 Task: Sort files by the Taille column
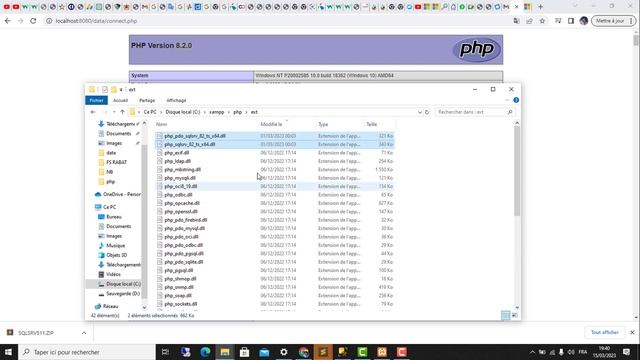click(x=371, y=124)
